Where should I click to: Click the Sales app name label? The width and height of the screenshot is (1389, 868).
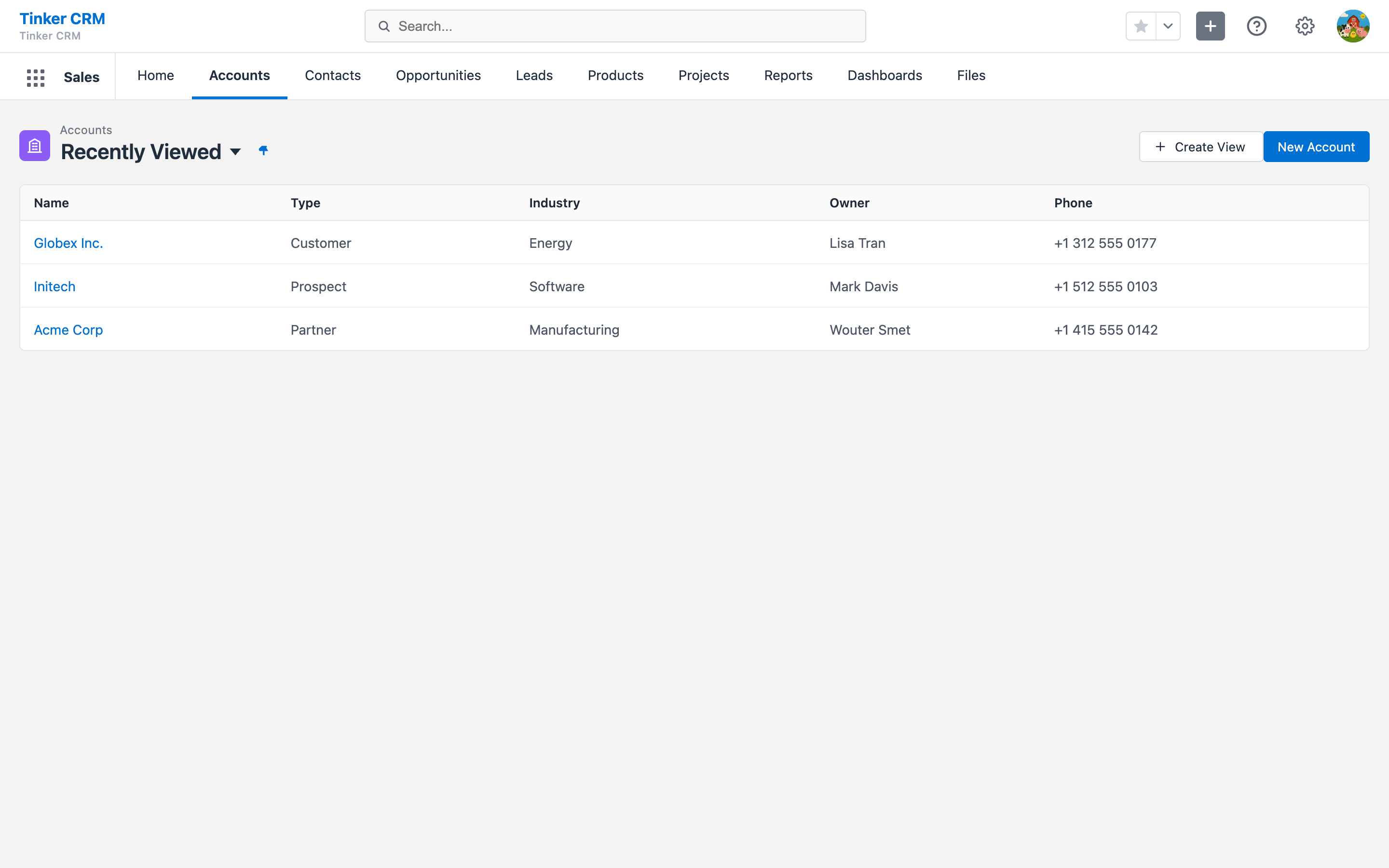point(82,78)
